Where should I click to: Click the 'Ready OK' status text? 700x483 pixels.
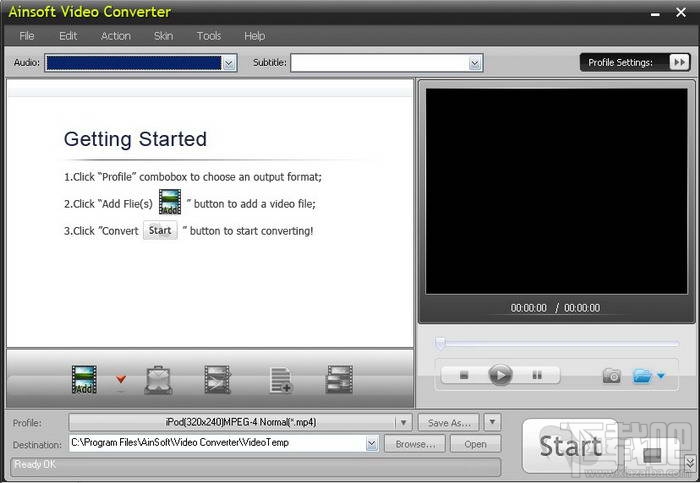pyautogui.click(x=35, y=464)
